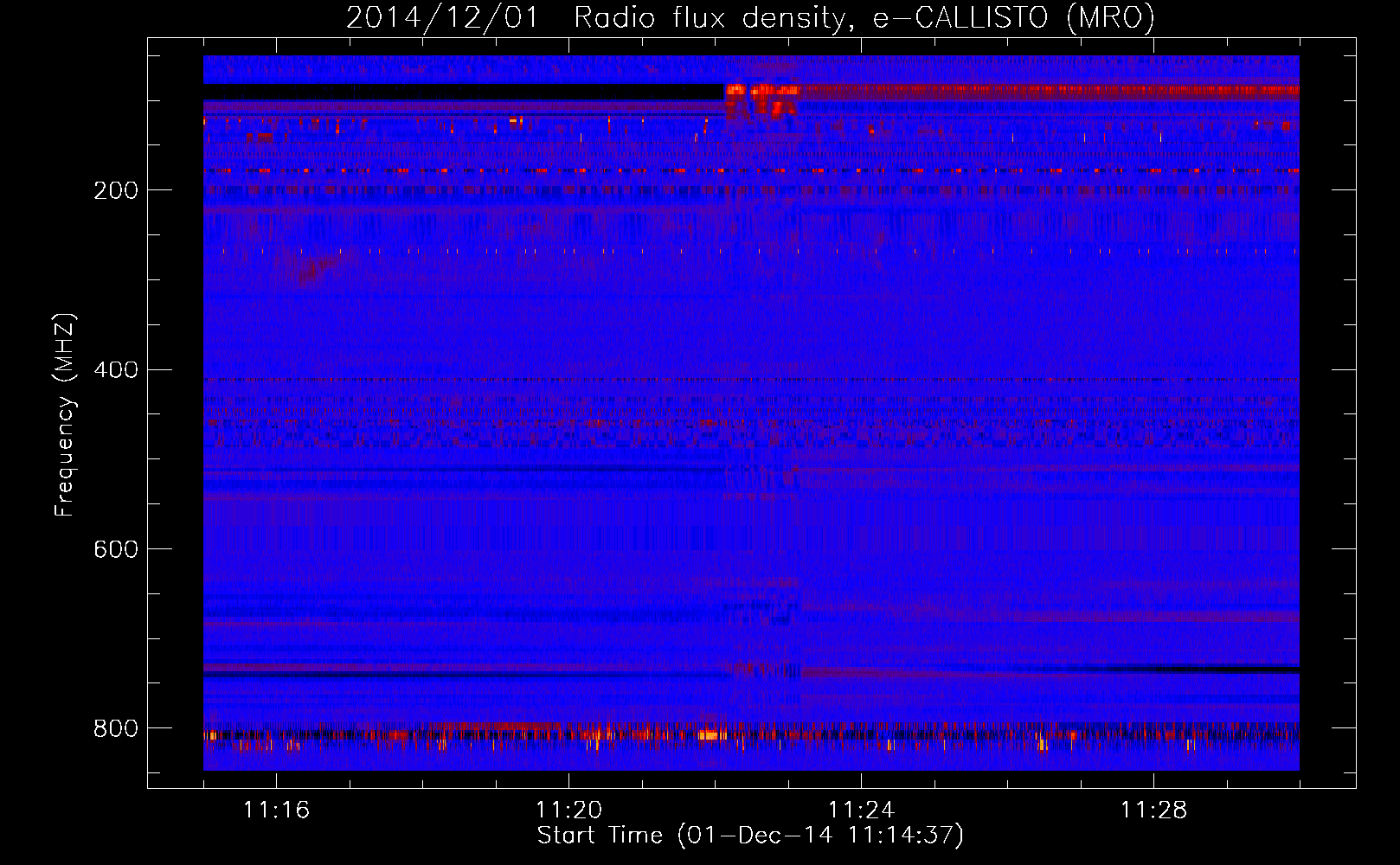The image size is (1400, 865).
Task: Select the 'Frequency (MHZ)' axis label
Action: tap(65, 414)
